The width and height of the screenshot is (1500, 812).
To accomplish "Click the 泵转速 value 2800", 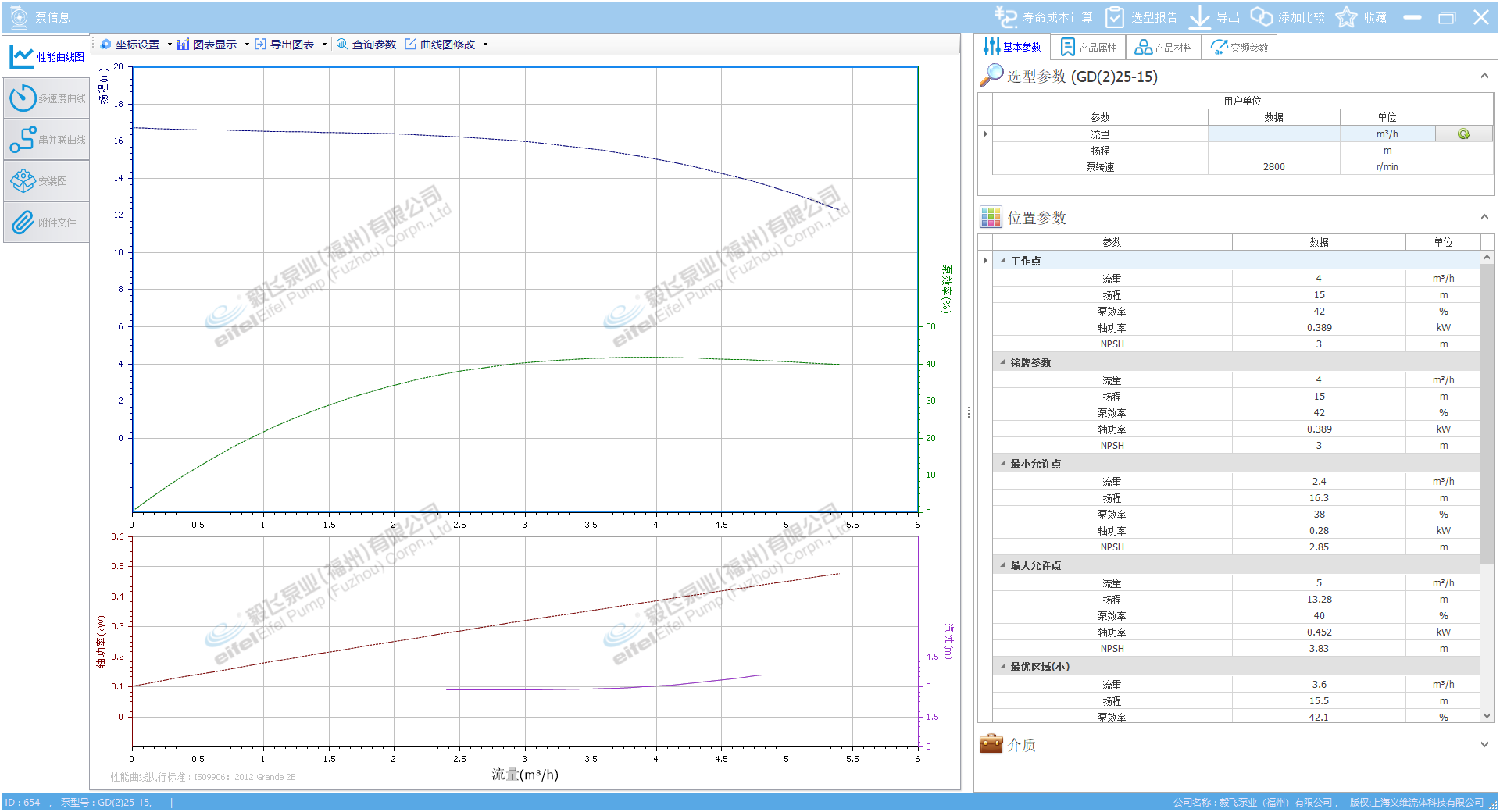I will point(1273,167).
